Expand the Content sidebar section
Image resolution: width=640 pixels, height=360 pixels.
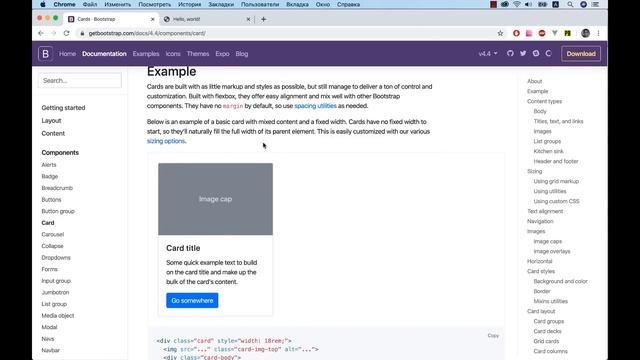tap(53, 133)
